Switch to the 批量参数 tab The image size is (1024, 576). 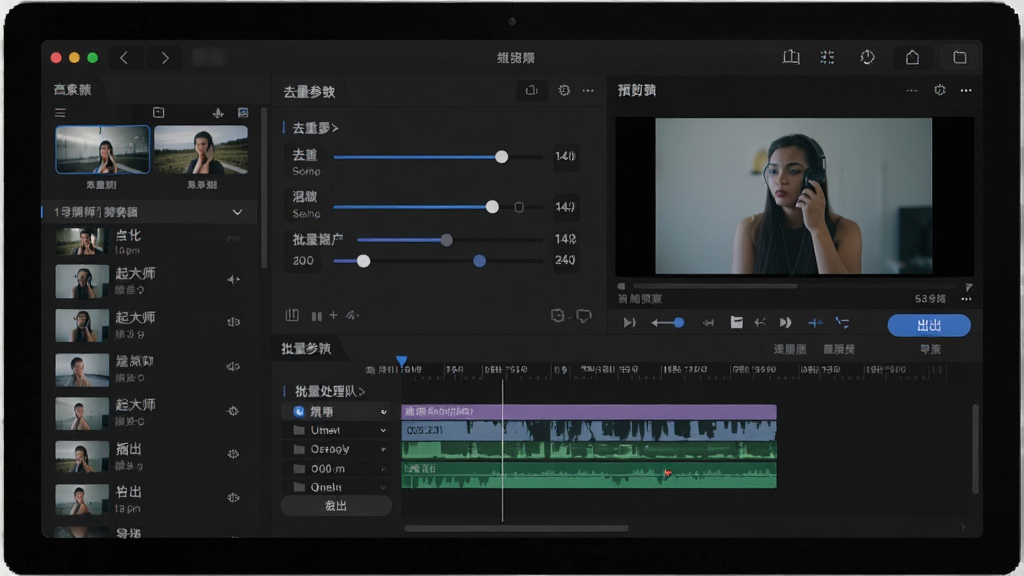pos(306,349)
